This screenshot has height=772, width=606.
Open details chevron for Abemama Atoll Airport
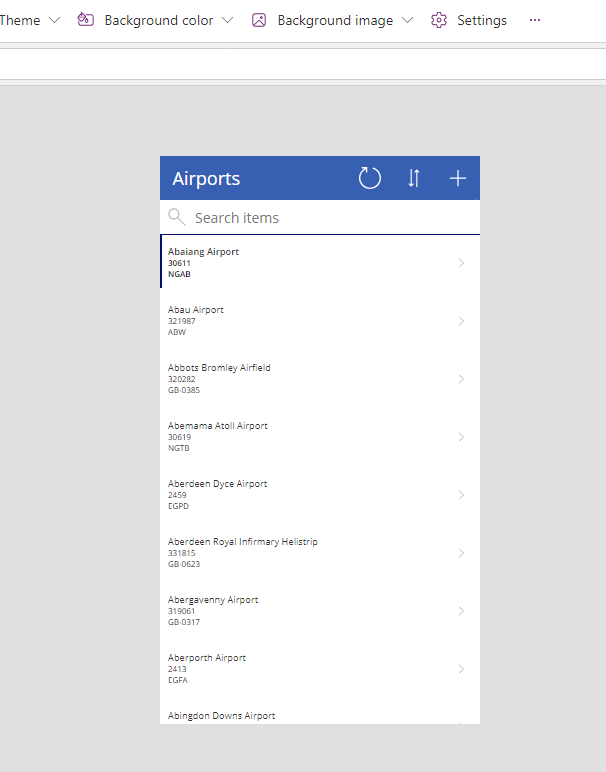pos(461,437)
